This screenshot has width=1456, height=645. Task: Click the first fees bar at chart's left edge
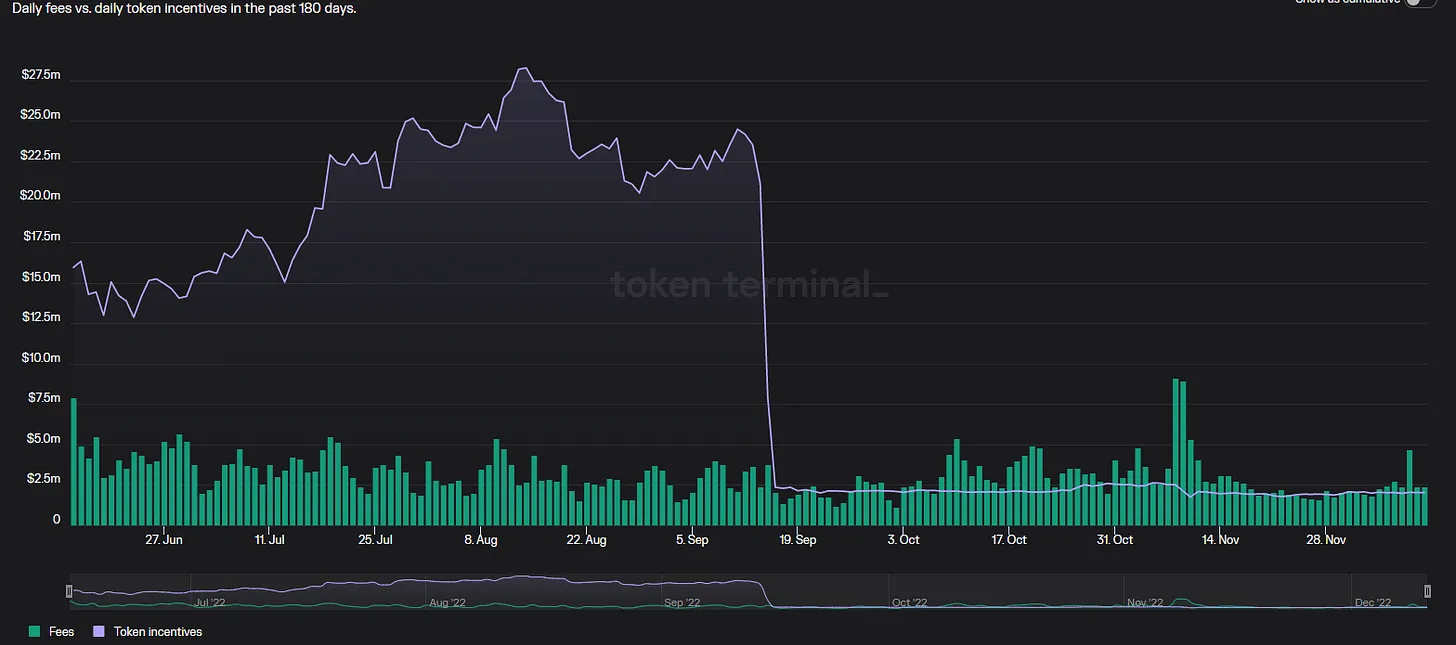click(74, 461)
